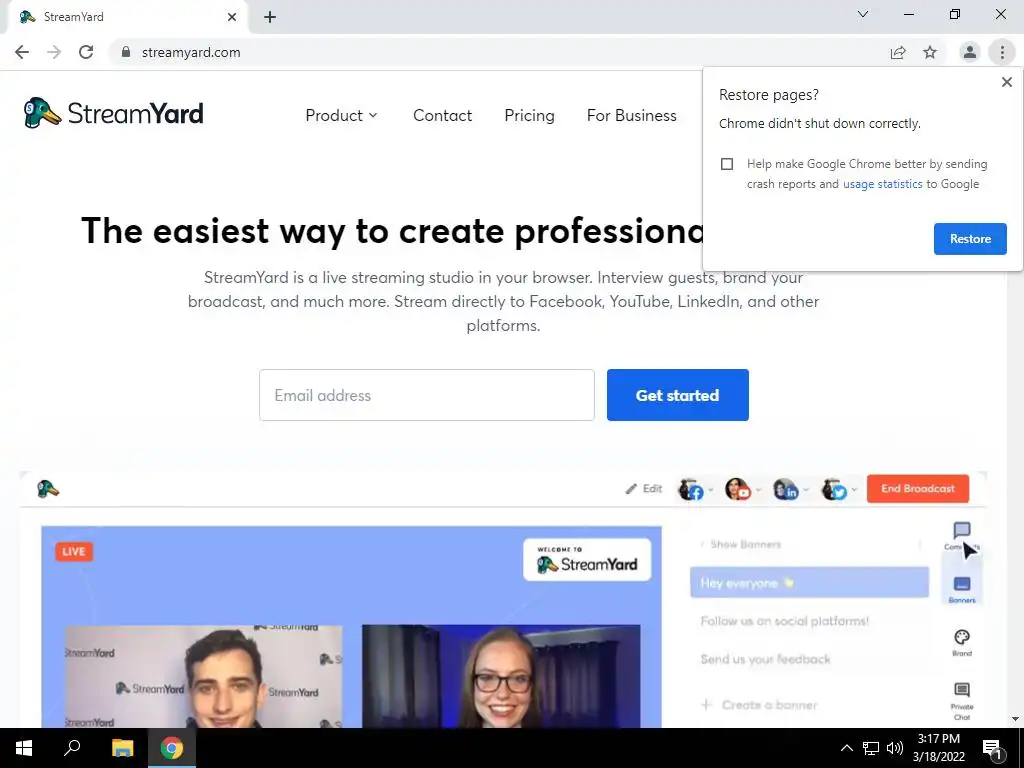1024x768 pixels.
Task: Bookmark this tab with the star icon
Action: 930,52
